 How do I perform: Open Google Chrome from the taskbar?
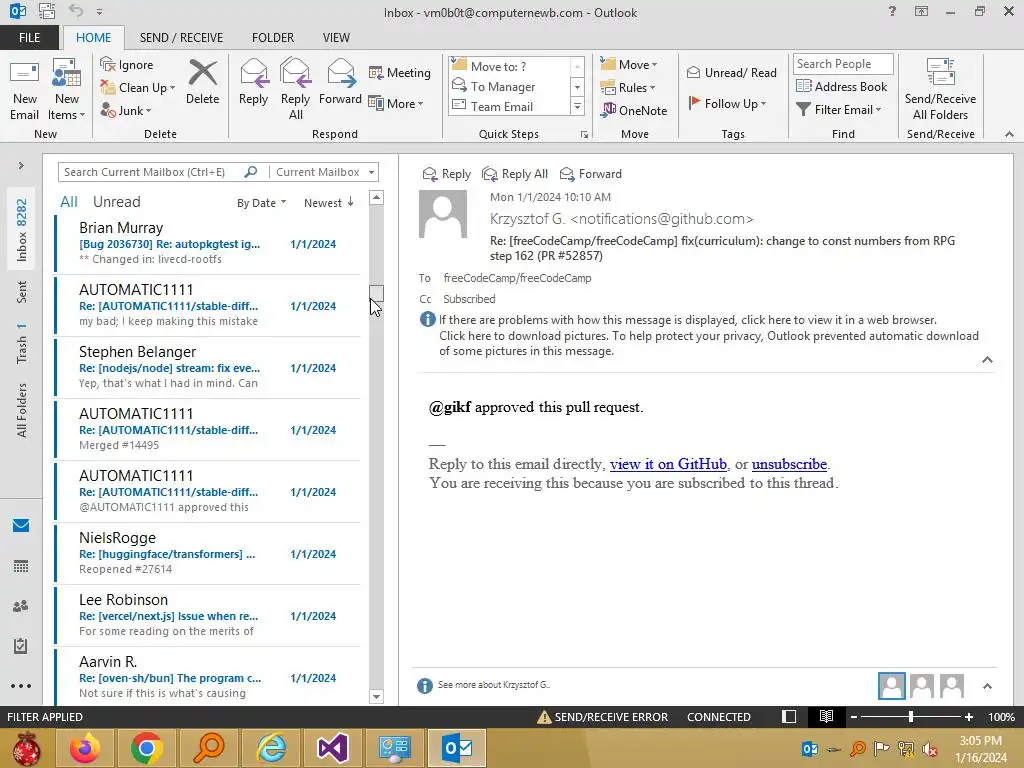click(x=146, y=748)
